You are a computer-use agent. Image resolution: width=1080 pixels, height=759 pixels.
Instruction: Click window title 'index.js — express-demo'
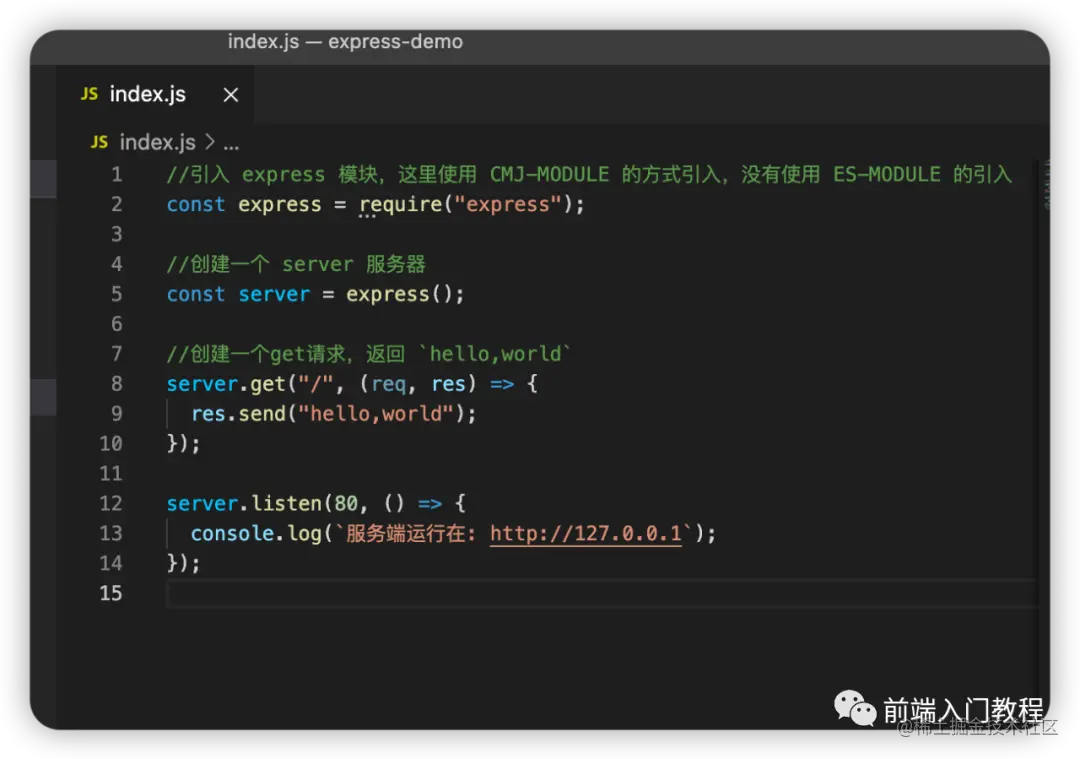pyautogui.click(x=345, y=42)
